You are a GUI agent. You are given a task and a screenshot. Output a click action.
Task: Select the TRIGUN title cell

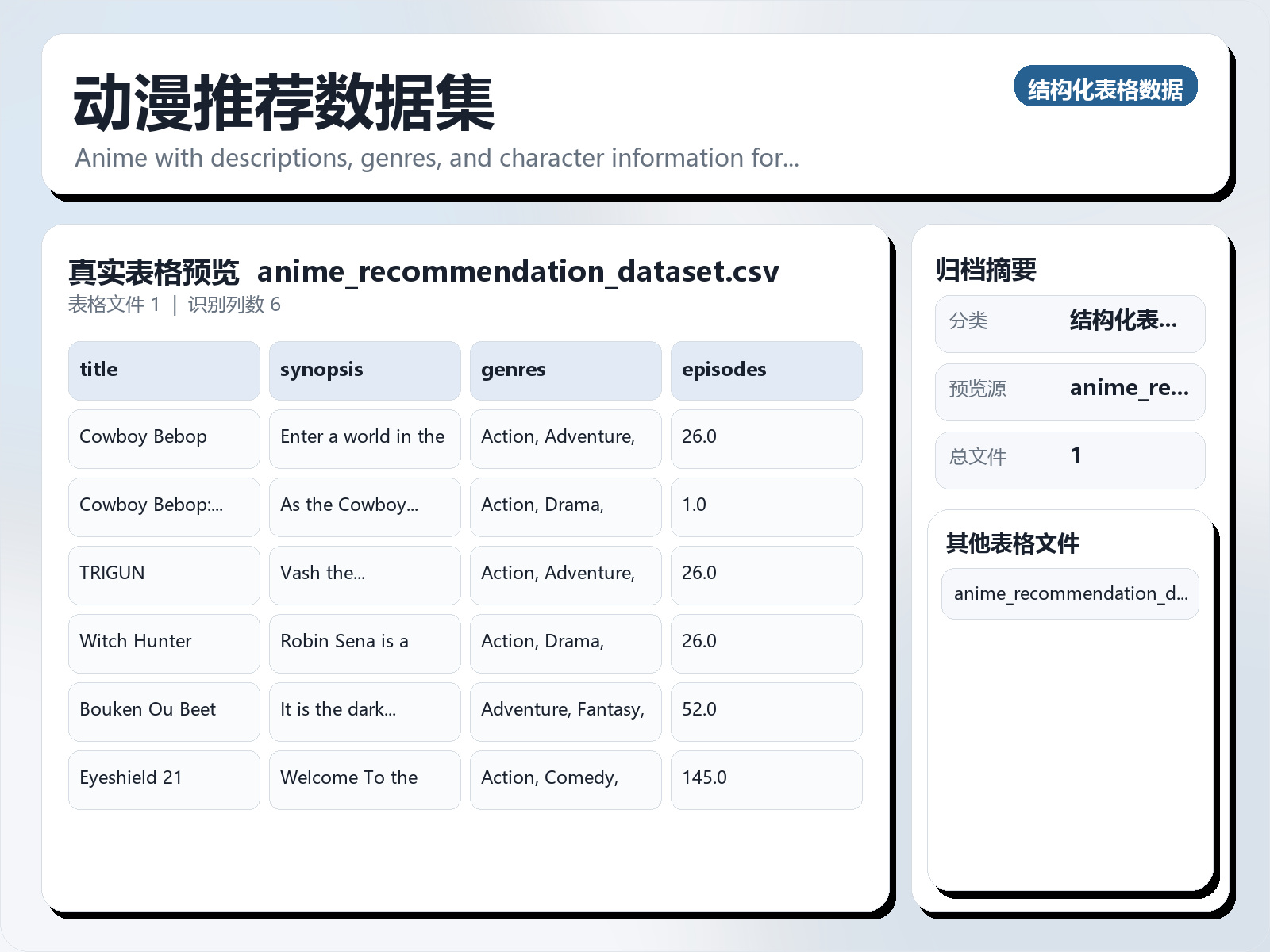(164, 574)
